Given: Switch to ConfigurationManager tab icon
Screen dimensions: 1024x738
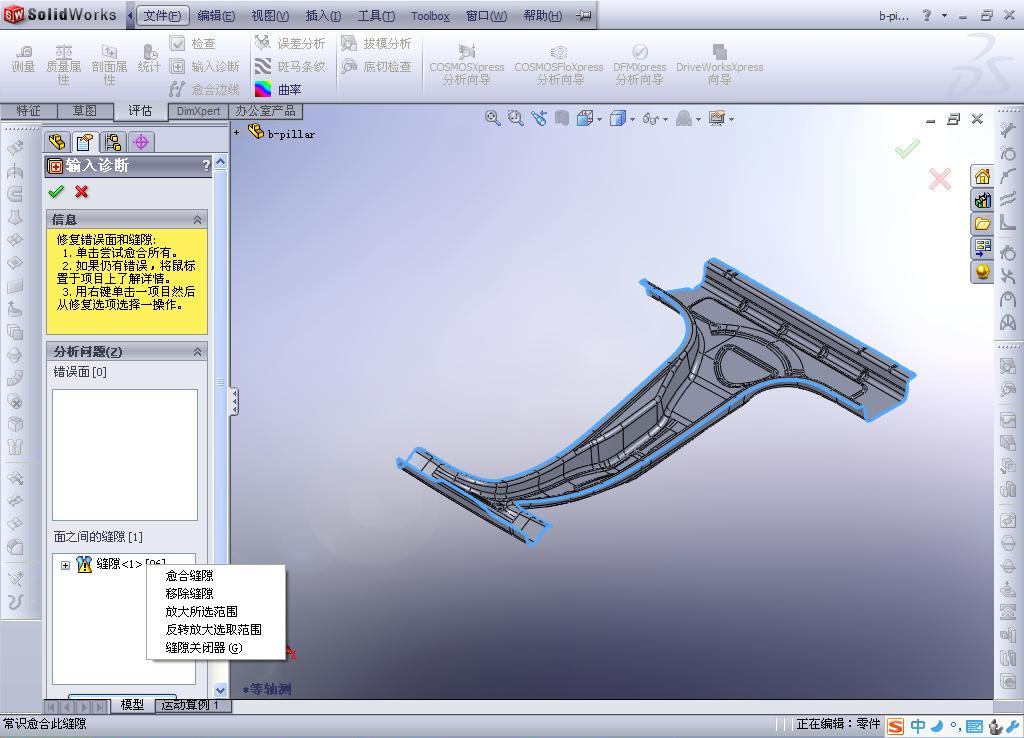Looking at the screenshot, I should click(113, 142).
